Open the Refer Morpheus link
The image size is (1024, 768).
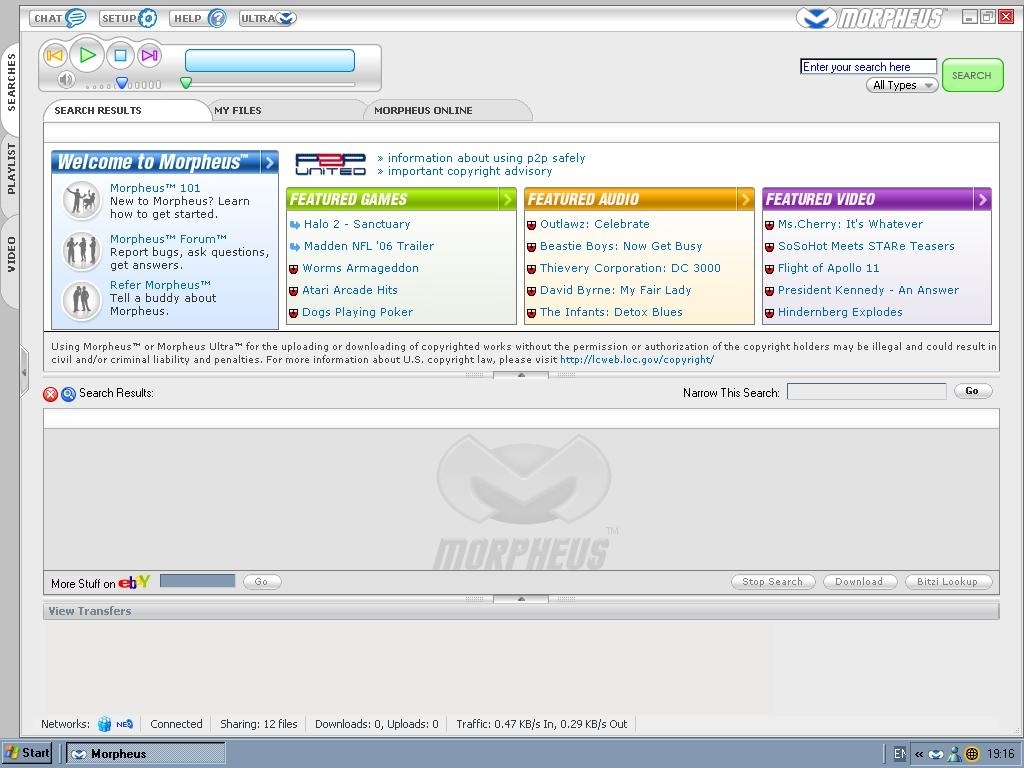coord(160,285)
